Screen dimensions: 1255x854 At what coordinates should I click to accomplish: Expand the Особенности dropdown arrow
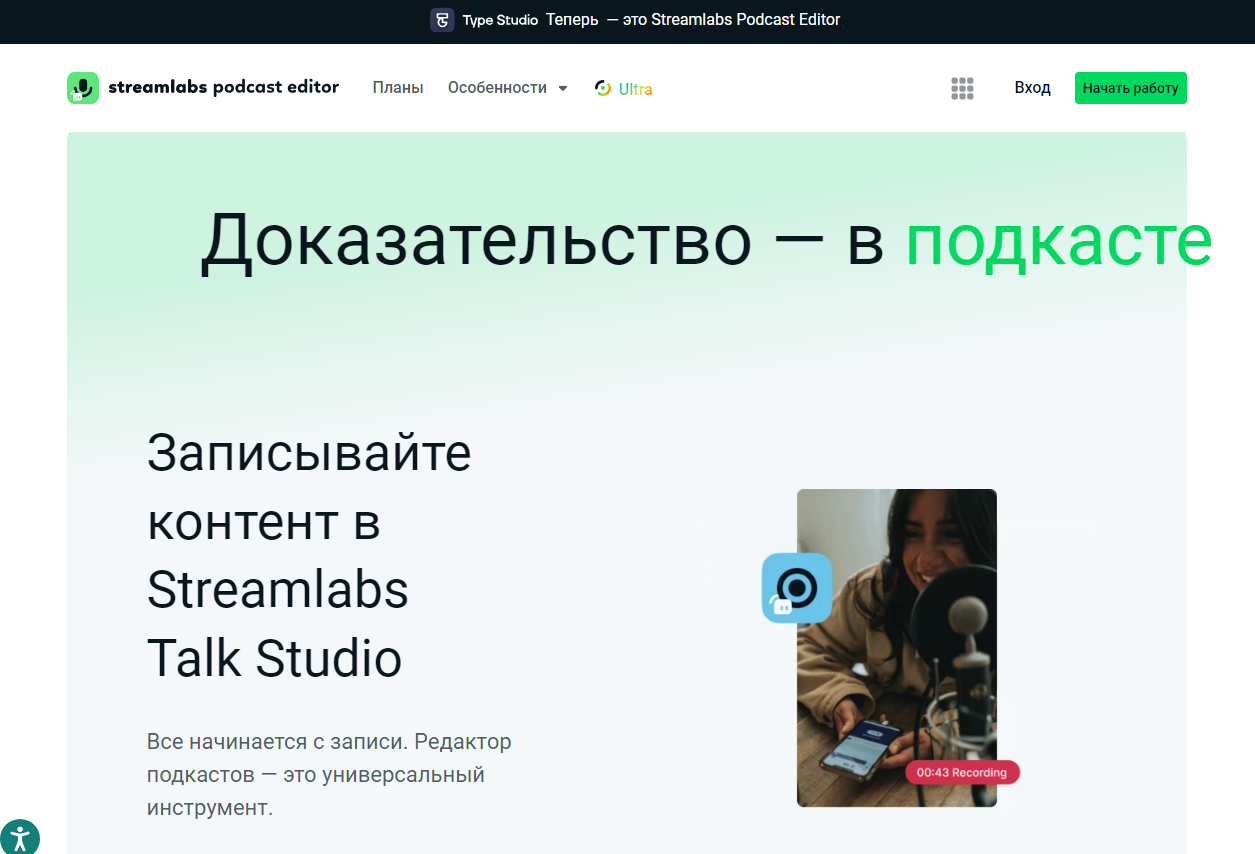563,88
